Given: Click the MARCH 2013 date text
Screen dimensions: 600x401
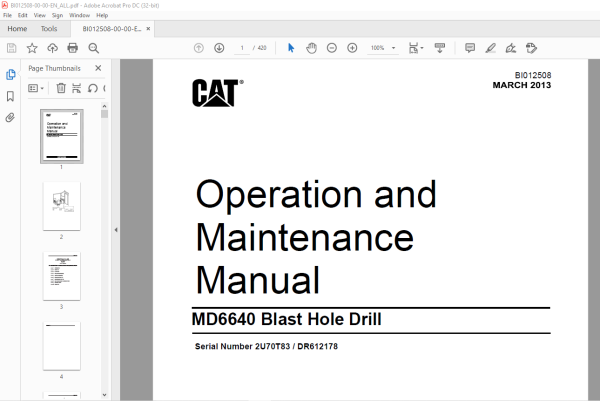Looking at the screenshot, I should (522, 85).
